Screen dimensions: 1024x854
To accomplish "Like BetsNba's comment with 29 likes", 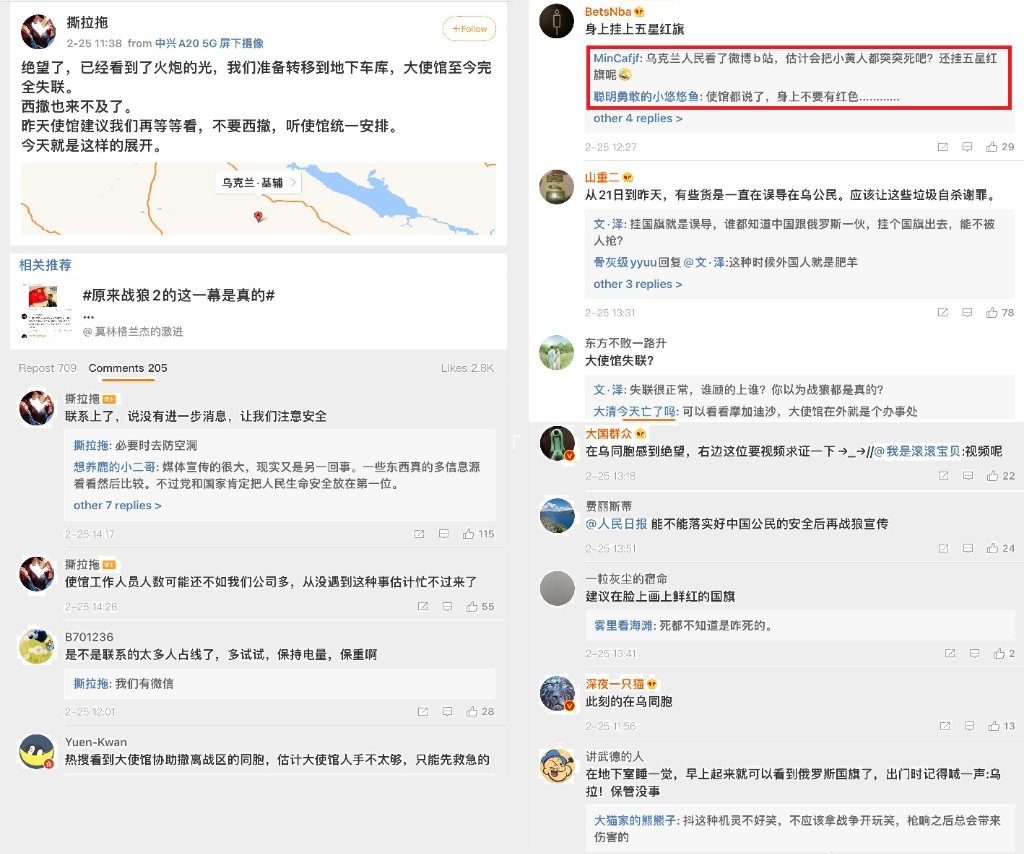I will click(x=1000, y=147).
